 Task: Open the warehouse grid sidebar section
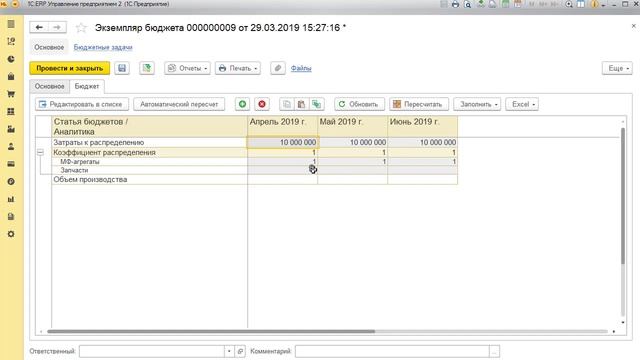[11, 111]
